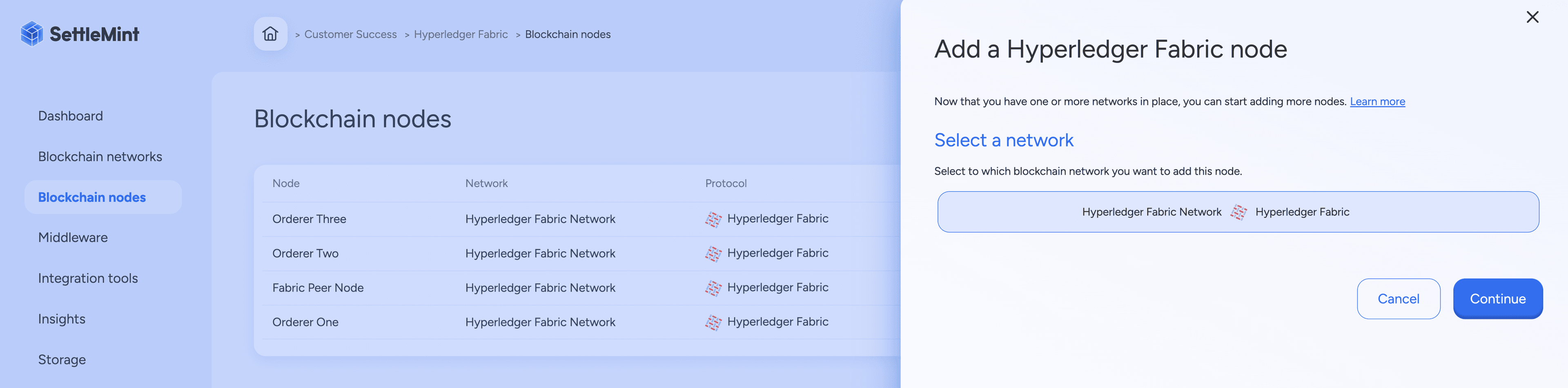
Task: Click the Fabric icon inside the network selection card
Action: tap(1238, 212)
